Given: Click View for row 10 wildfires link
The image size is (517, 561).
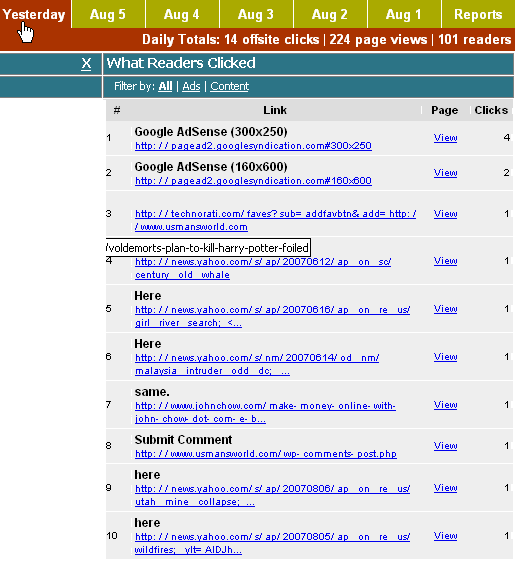Looking at the screenshot, I should (x=445, y=536).
